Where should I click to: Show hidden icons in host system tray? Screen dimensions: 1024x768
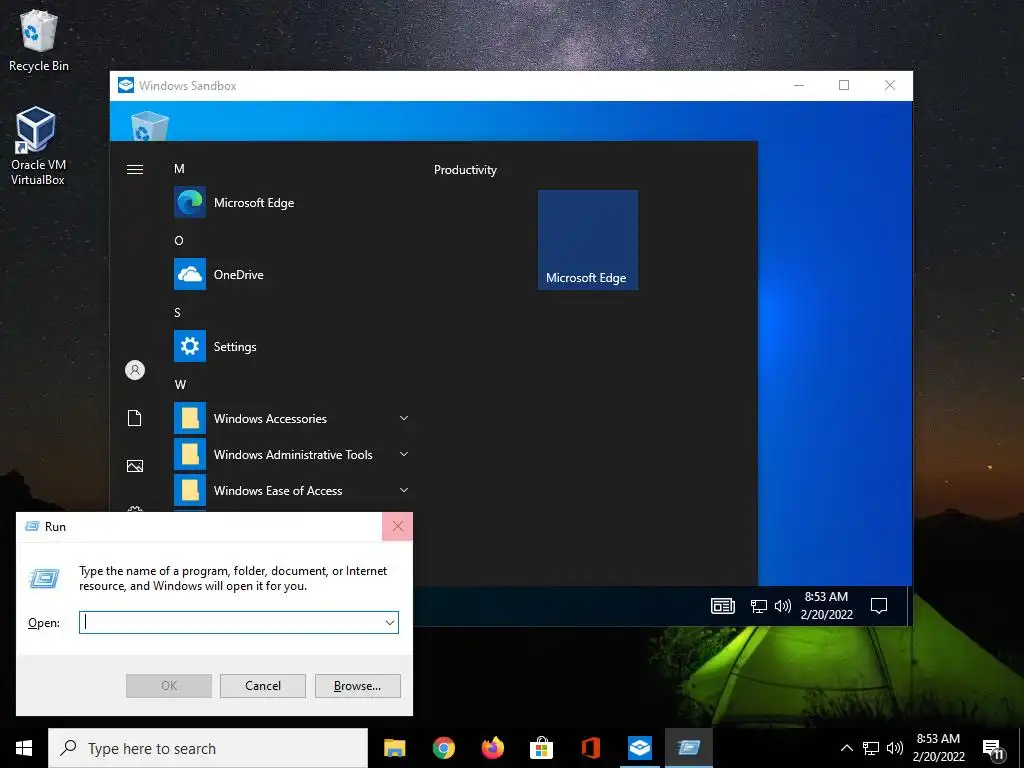846,748
